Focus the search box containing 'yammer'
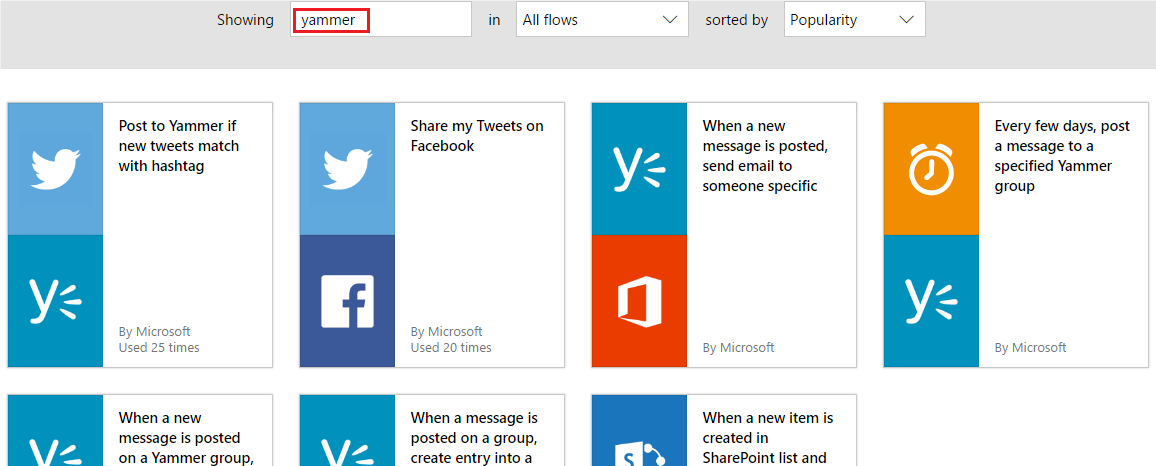Viewport: 1156px width, 466px height. pos(381,20)
